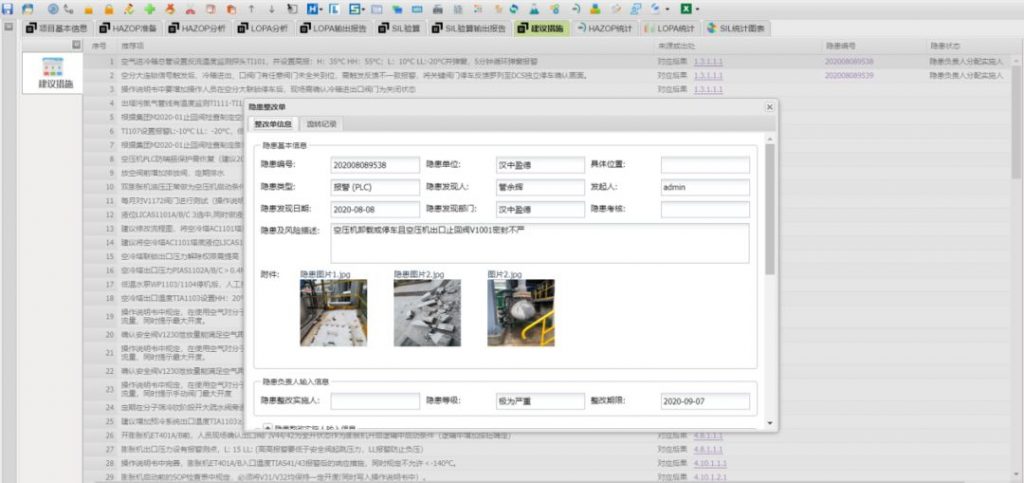Click the 1.3.1.1.1 source link in first row

point(707,61)
